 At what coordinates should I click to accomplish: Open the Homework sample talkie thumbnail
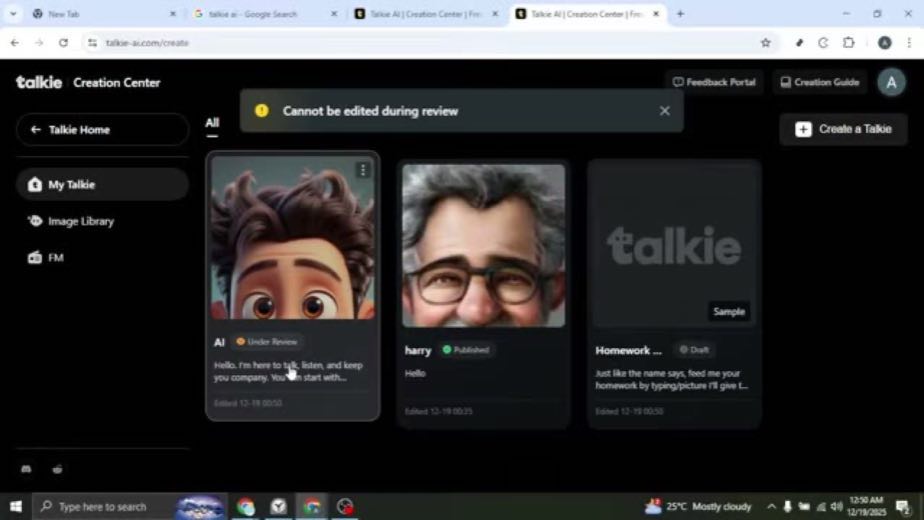pyautogui.click(x=674, y=245)
